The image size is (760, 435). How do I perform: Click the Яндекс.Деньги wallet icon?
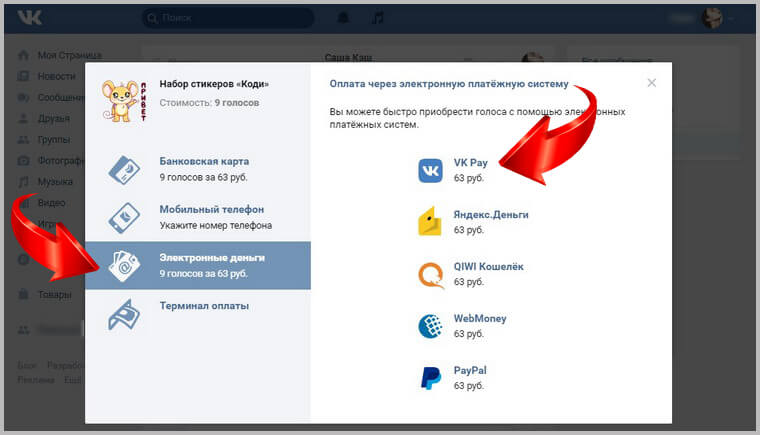(x=430, y=221)
